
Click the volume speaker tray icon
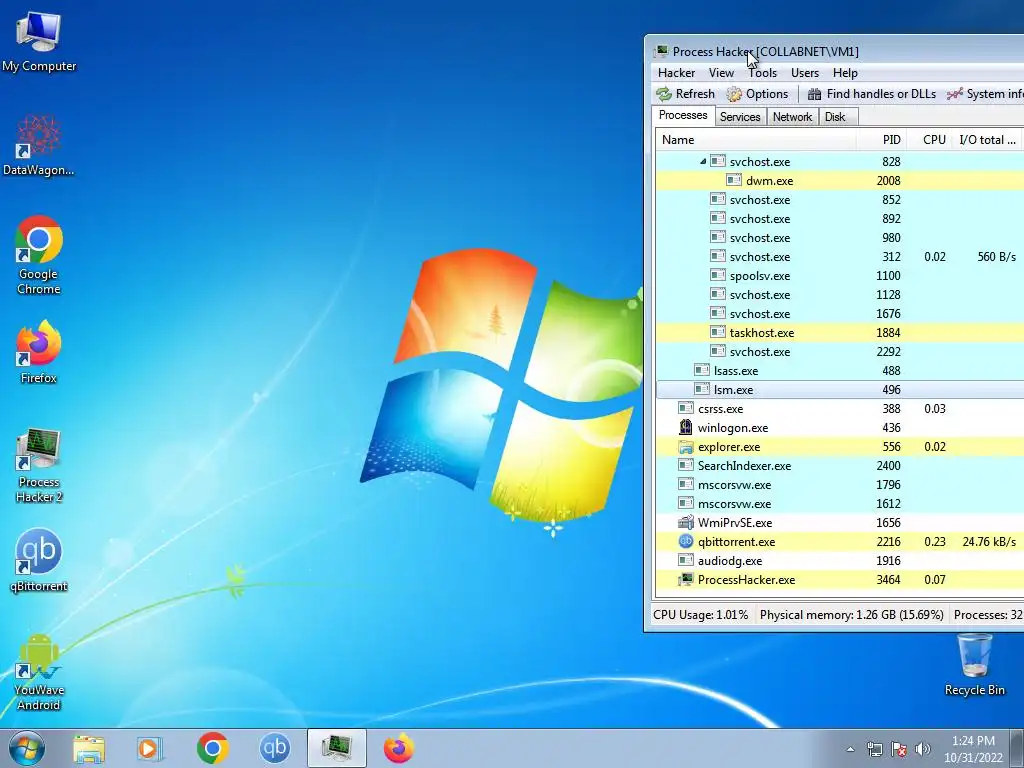tap(923, 749)
